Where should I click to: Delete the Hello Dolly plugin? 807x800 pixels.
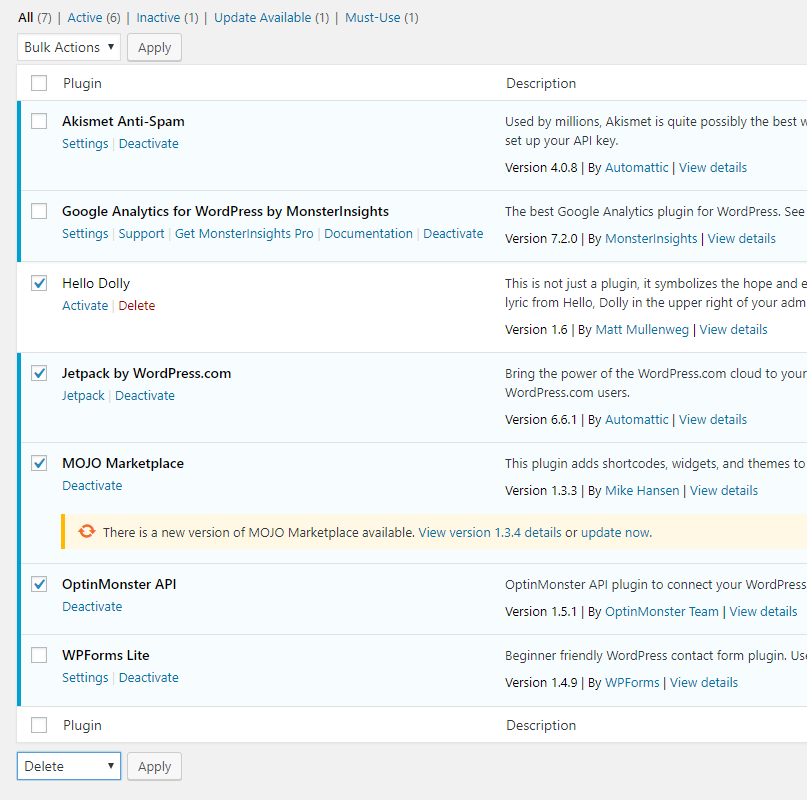(x=137, y=306)
